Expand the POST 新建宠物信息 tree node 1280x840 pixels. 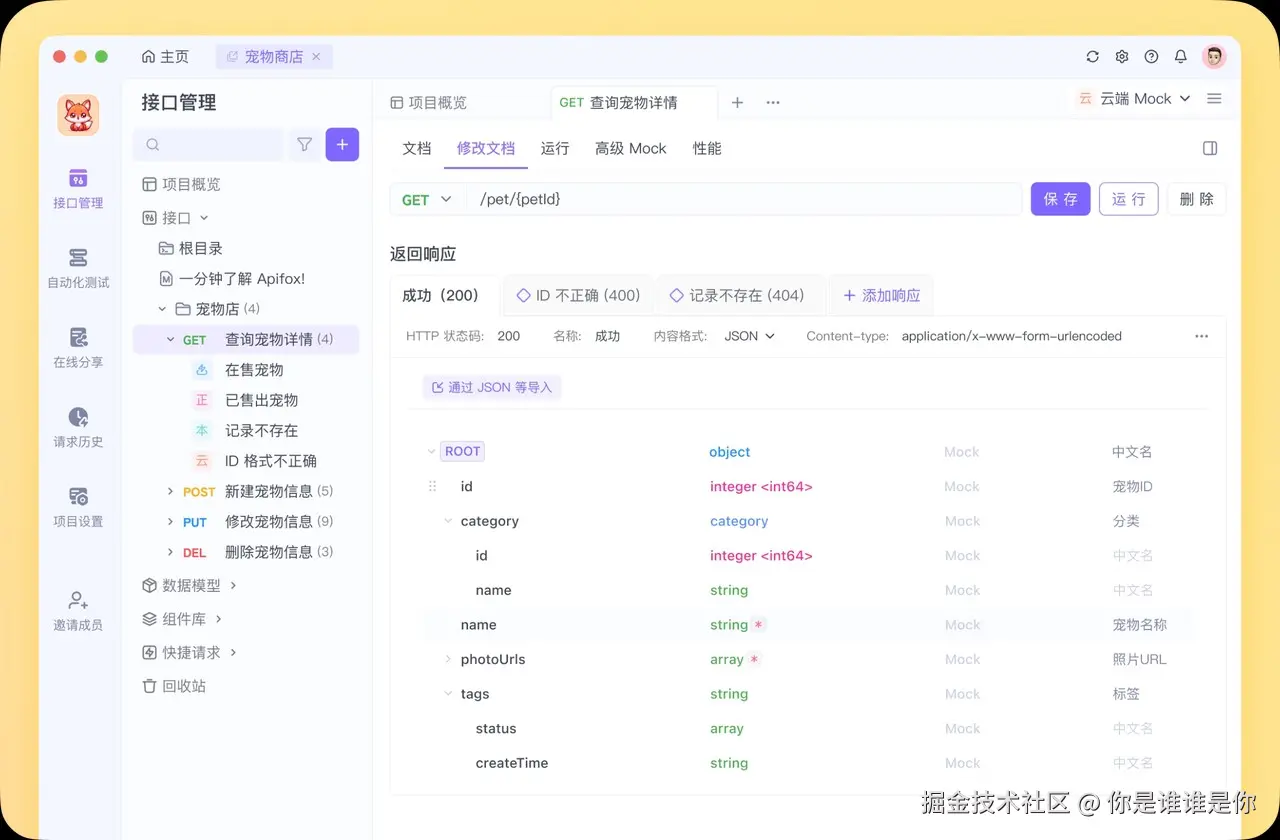click(x=171, y=491)
